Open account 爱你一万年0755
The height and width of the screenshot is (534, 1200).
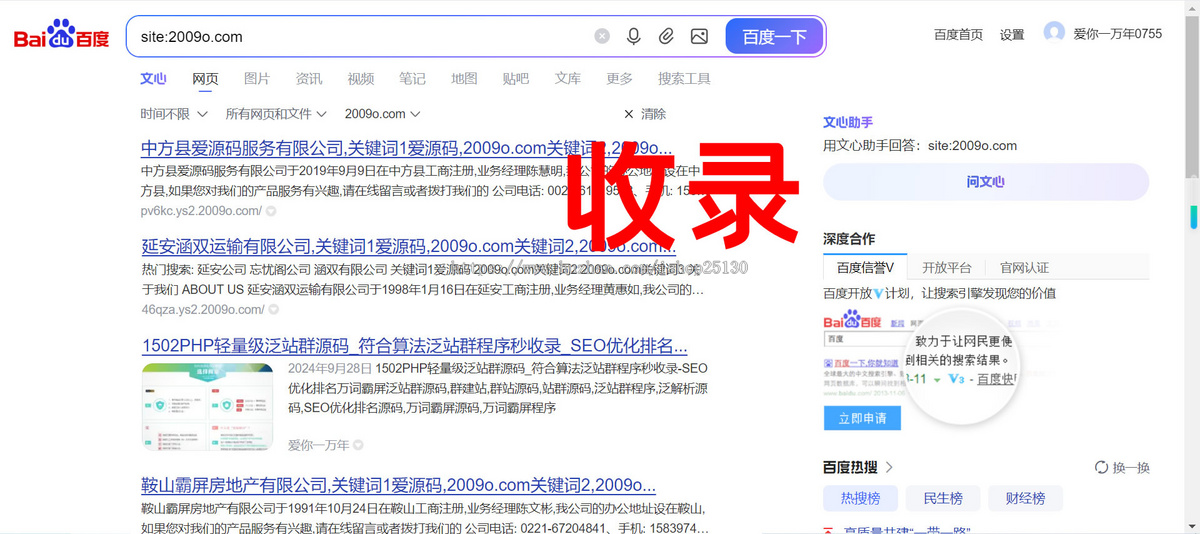(1118, 34)
